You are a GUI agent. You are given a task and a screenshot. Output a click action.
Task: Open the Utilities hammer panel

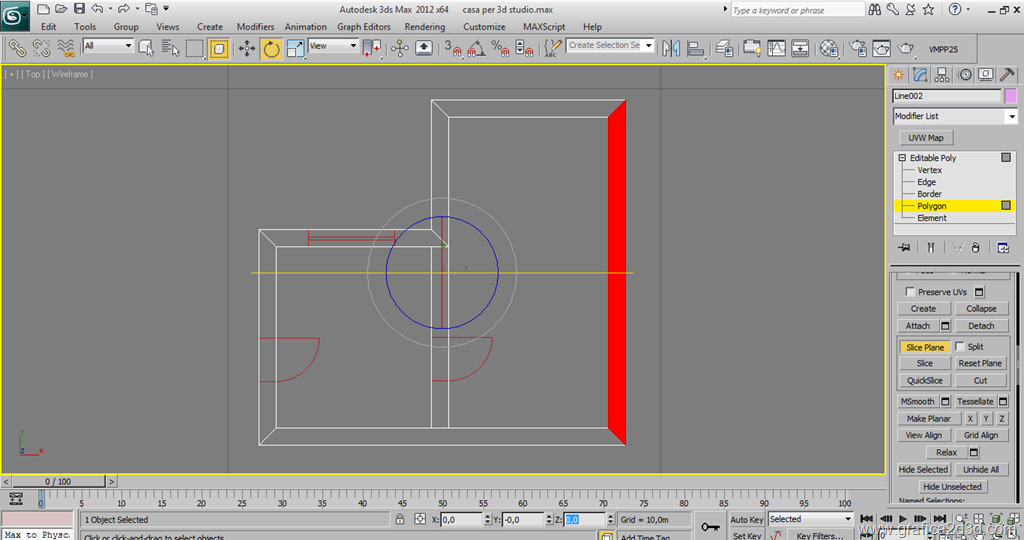(1008, 75)
